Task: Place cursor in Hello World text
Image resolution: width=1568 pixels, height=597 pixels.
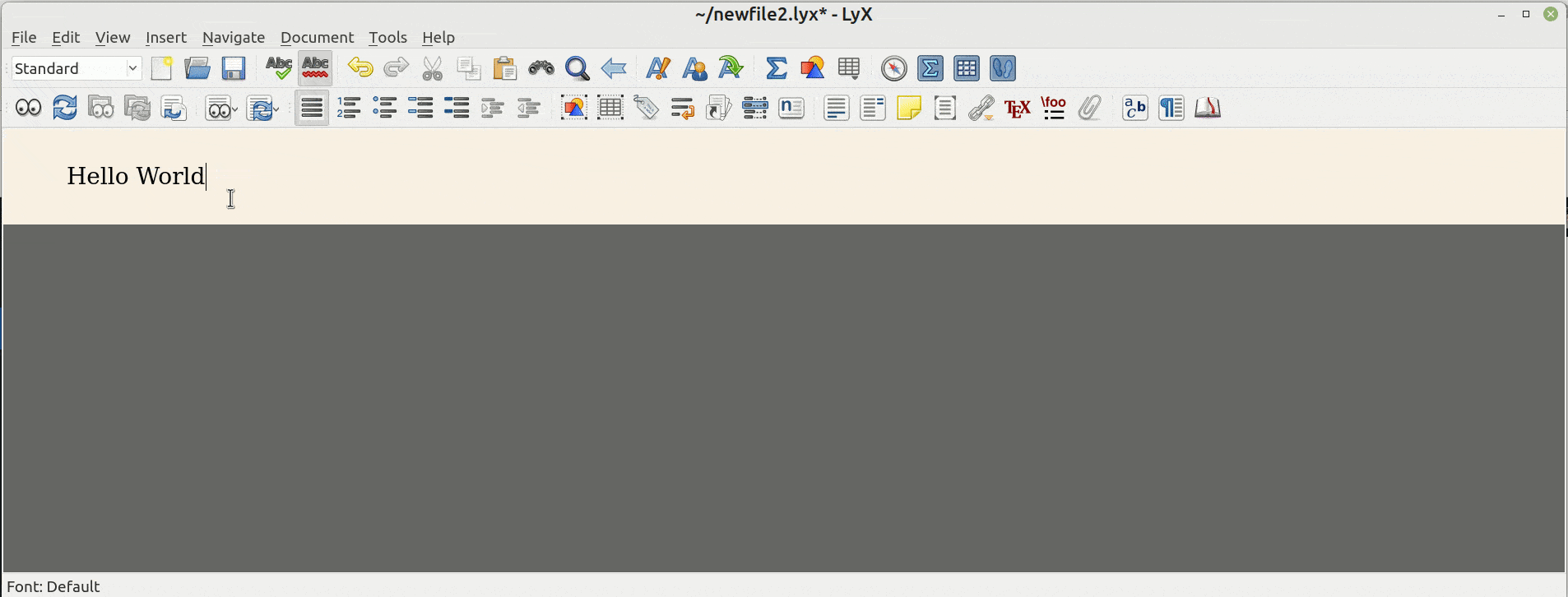Action: pos(136,176)
